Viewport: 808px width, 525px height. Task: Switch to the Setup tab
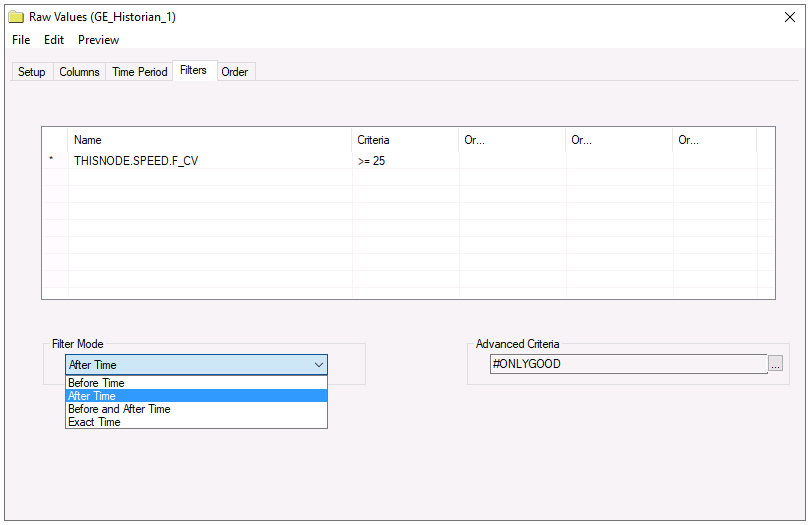[x=32, y=72]
